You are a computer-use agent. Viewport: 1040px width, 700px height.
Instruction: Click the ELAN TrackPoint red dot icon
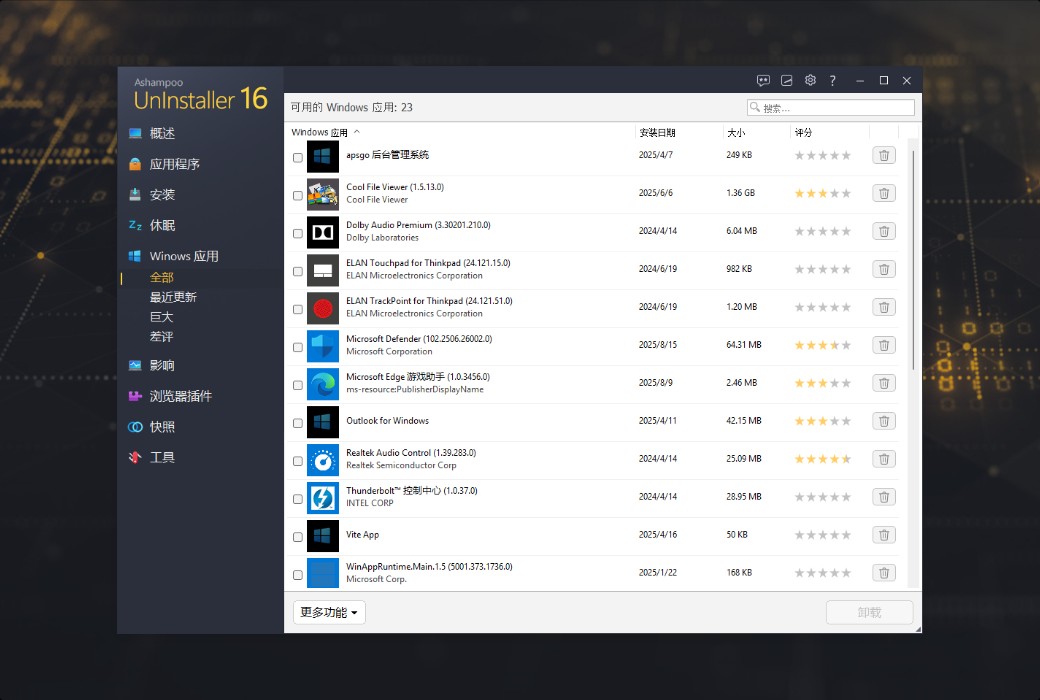coord(323,309)
